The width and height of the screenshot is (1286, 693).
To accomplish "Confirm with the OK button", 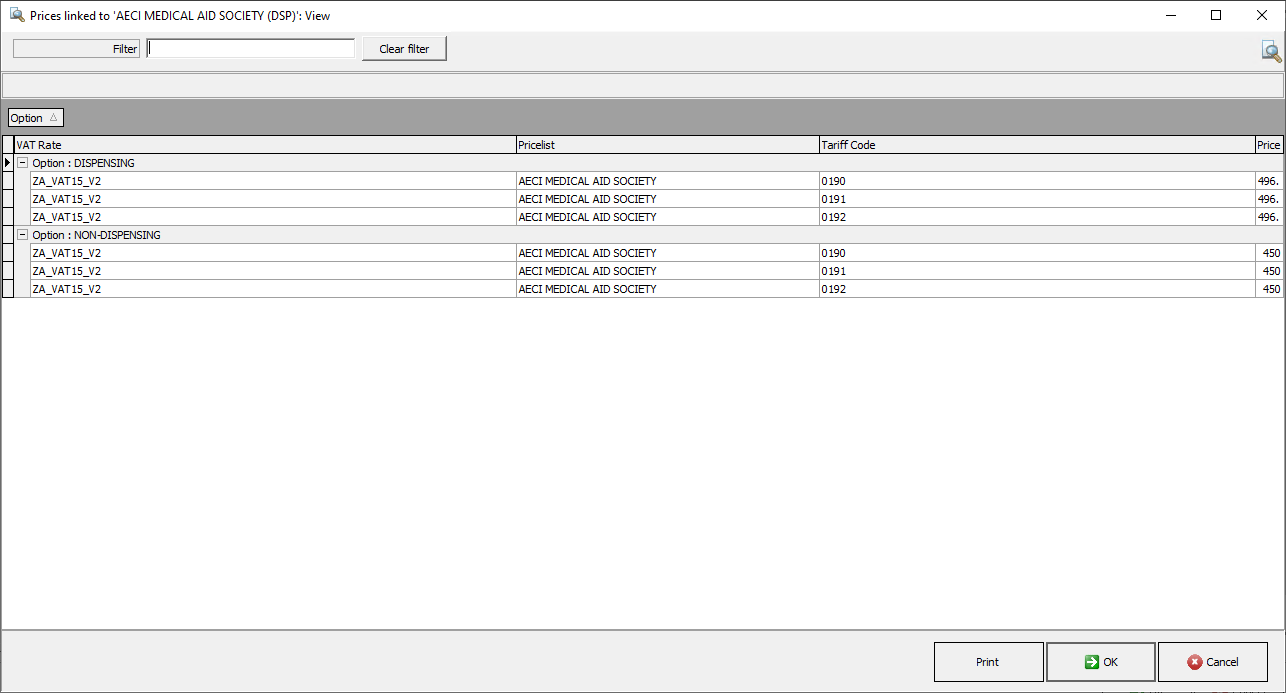I will tap(1101, 662).
